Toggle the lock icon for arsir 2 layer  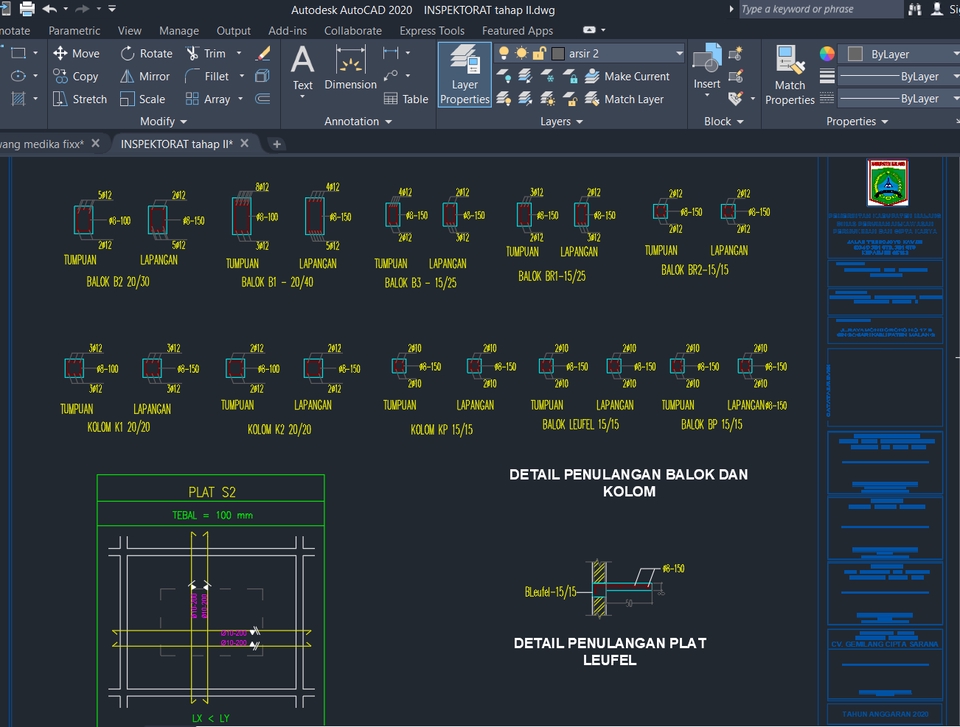pyautogui.click(x=539, y=53)
